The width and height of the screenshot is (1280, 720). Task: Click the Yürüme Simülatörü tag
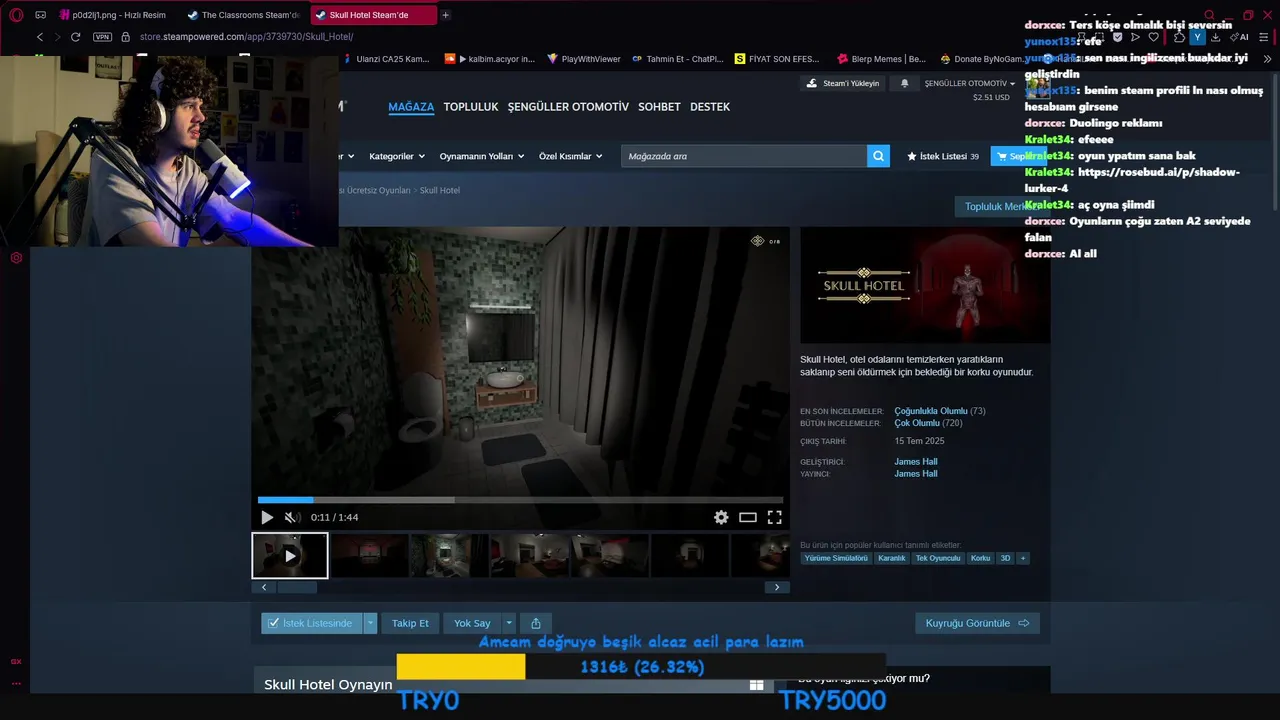tap(836, 558)
